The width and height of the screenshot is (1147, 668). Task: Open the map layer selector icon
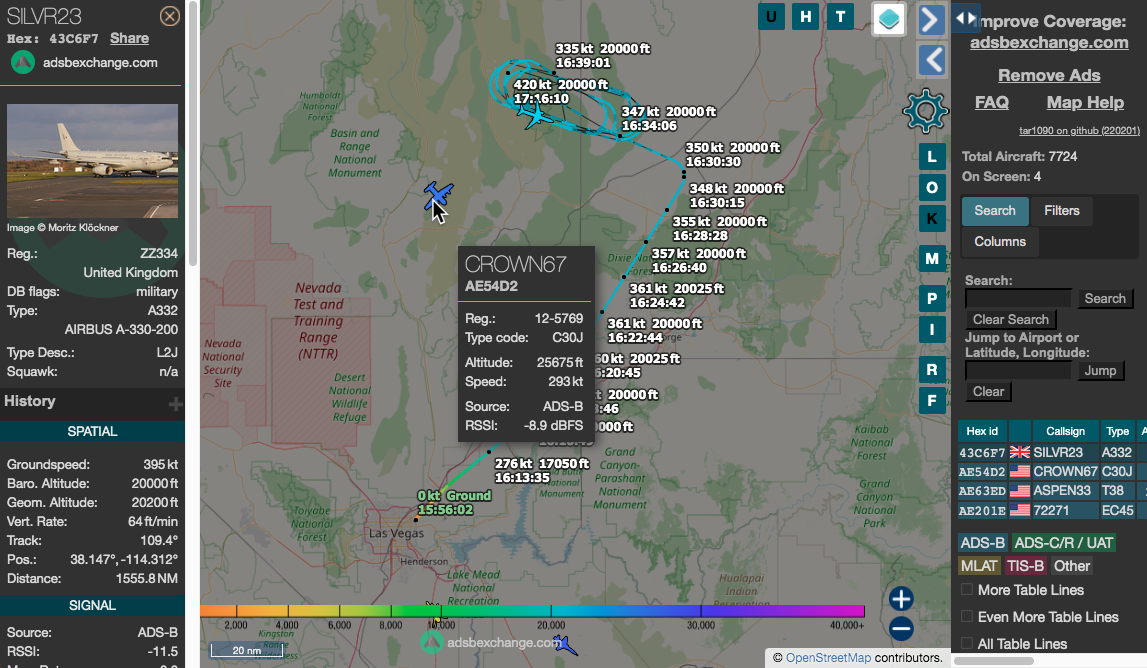[889, 19]
